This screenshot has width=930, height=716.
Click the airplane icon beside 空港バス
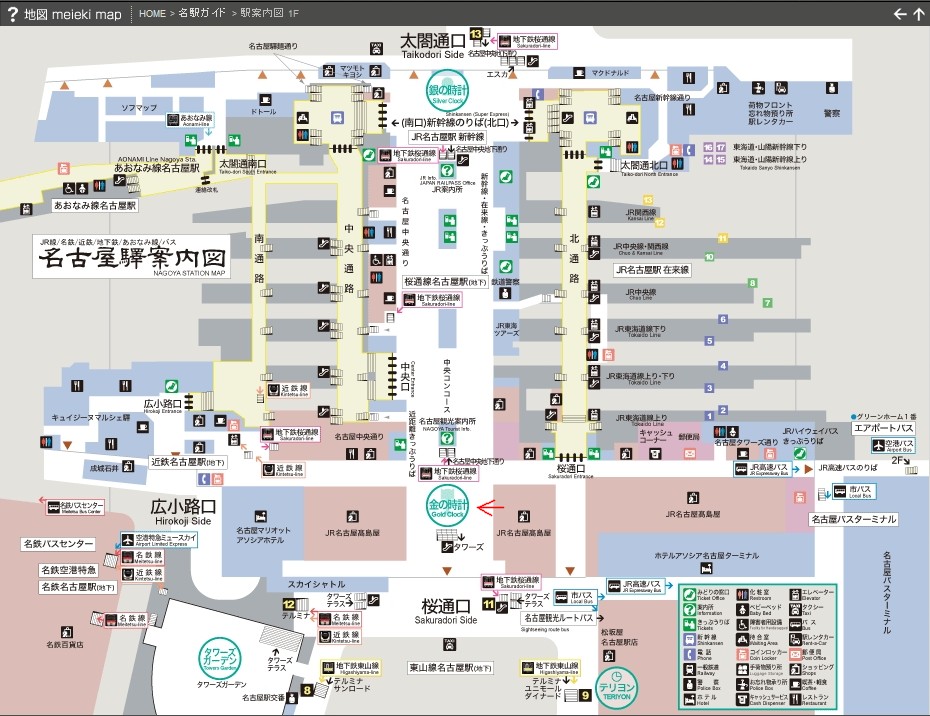[x=878, y=444]
